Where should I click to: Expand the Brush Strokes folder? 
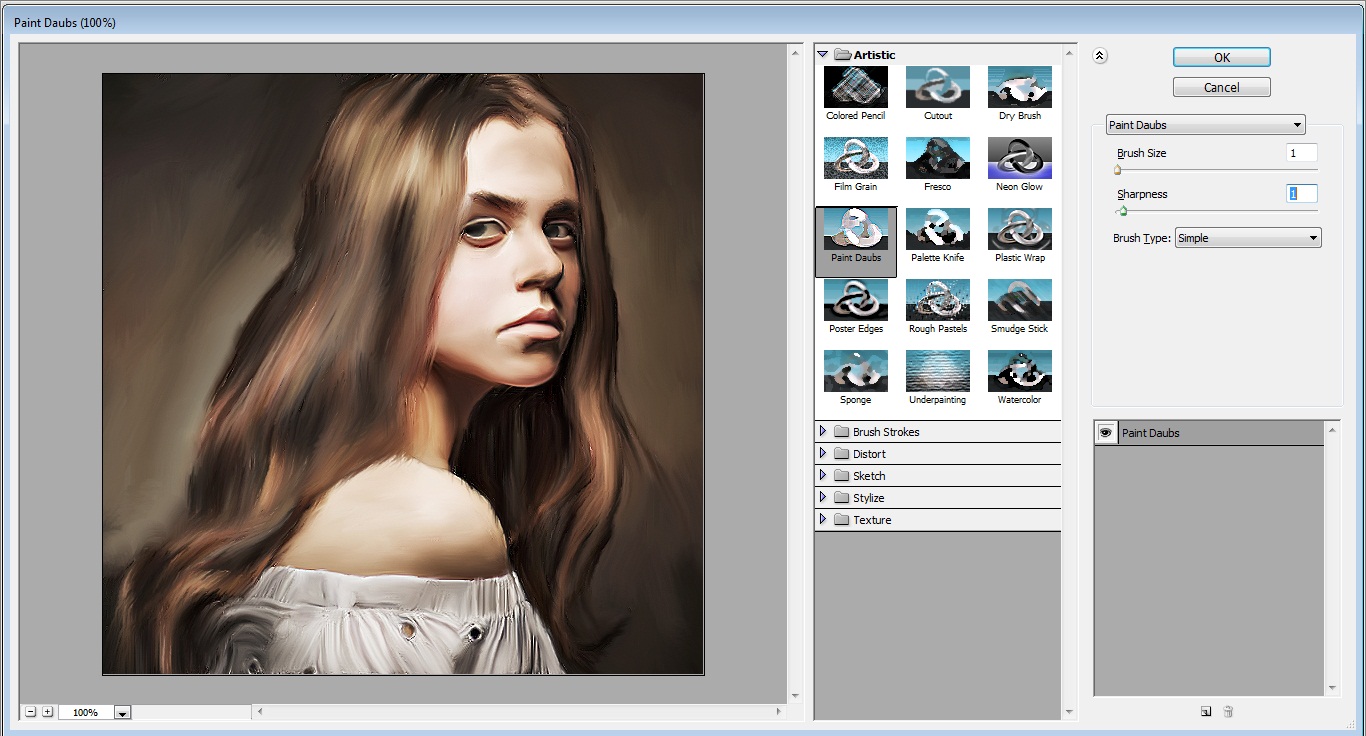(823, 432)
